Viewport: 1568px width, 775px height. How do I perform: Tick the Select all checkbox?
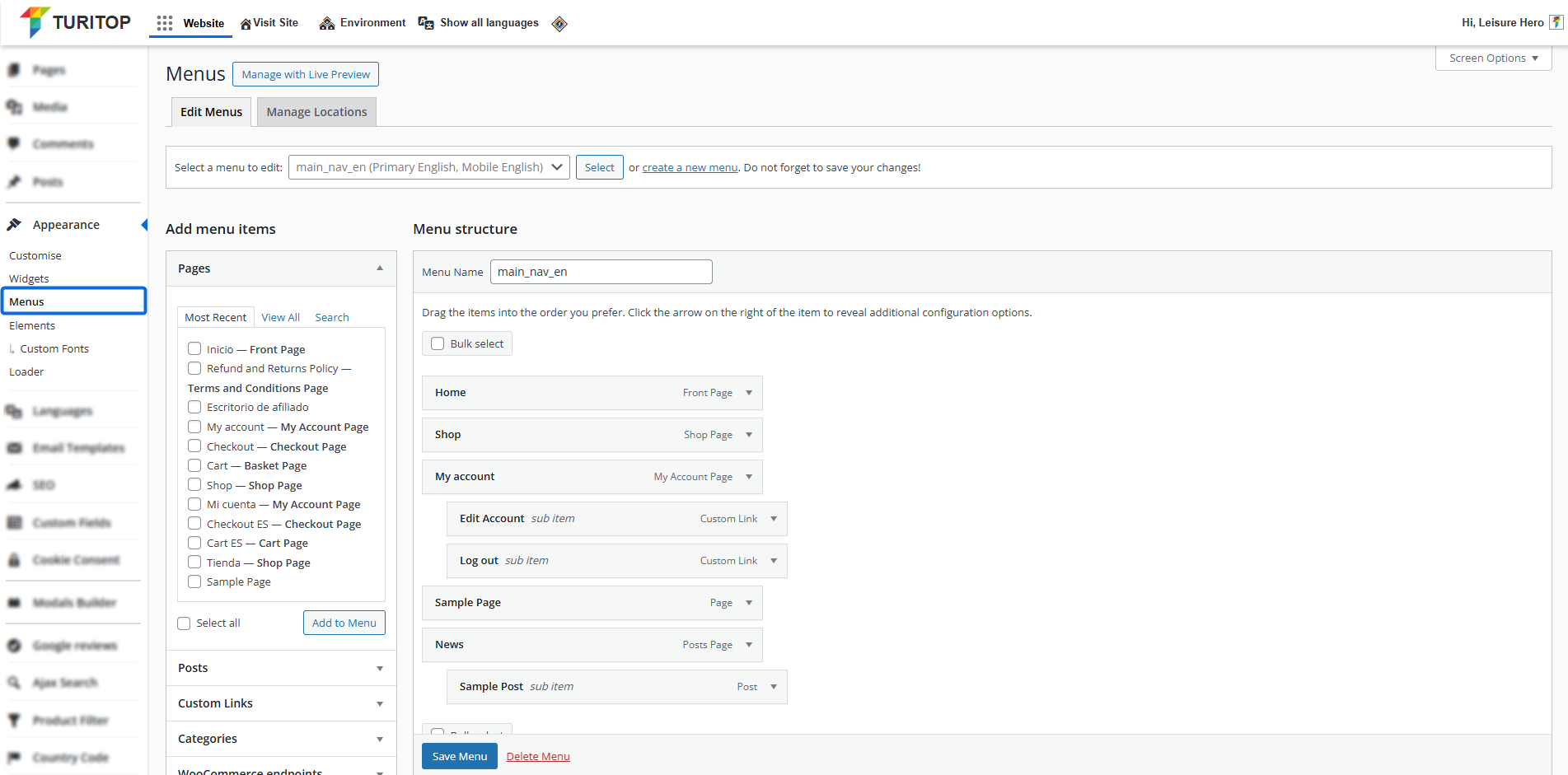click(184, 623)
